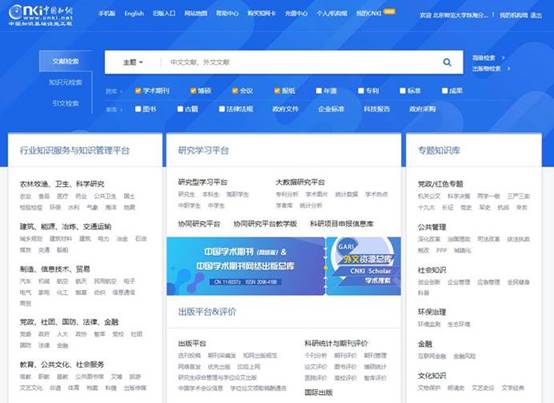The image size is (554, 403).
Task: Open the 中国学术期刊 banner image
Action: click(x=246, y=266)
